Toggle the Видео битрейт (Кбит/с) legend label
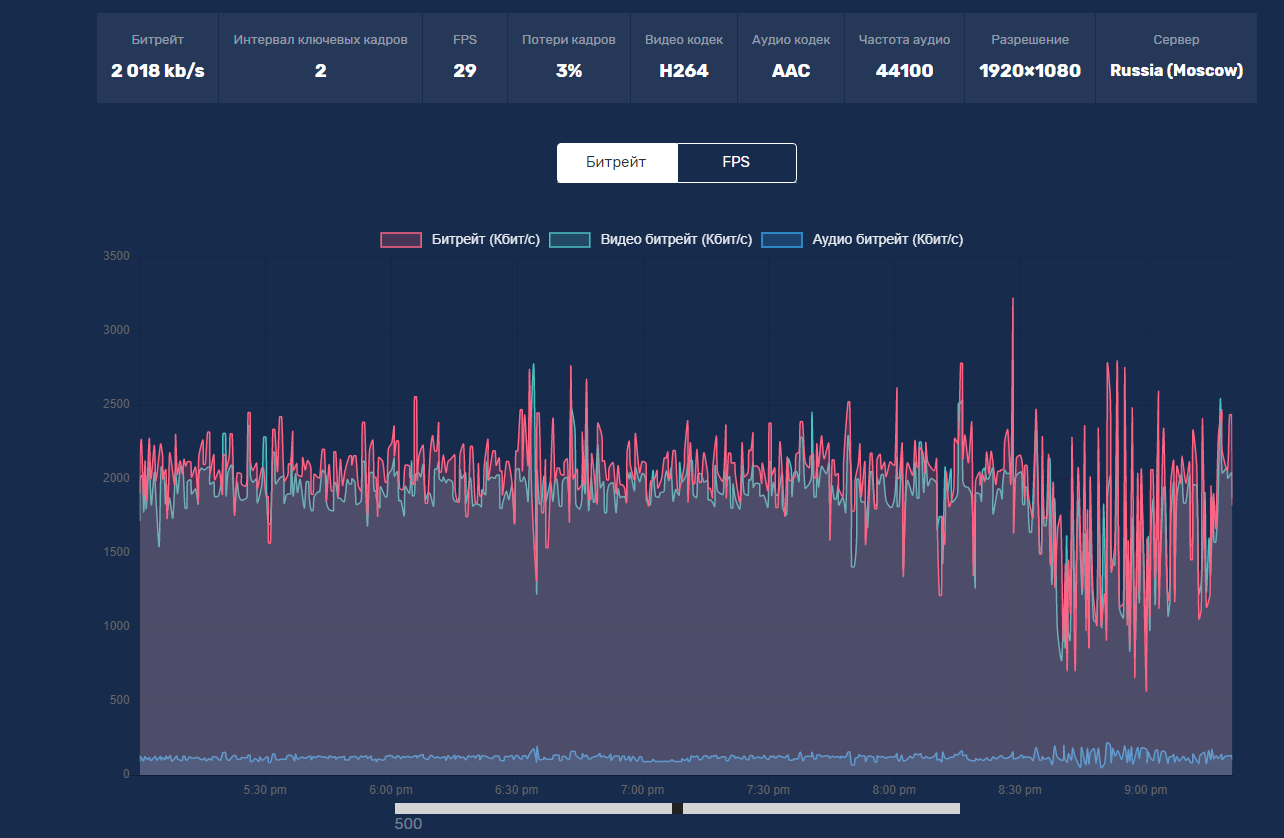This screenshot has height=838, width=1284. pyautogui.click(x=676, y=240)
